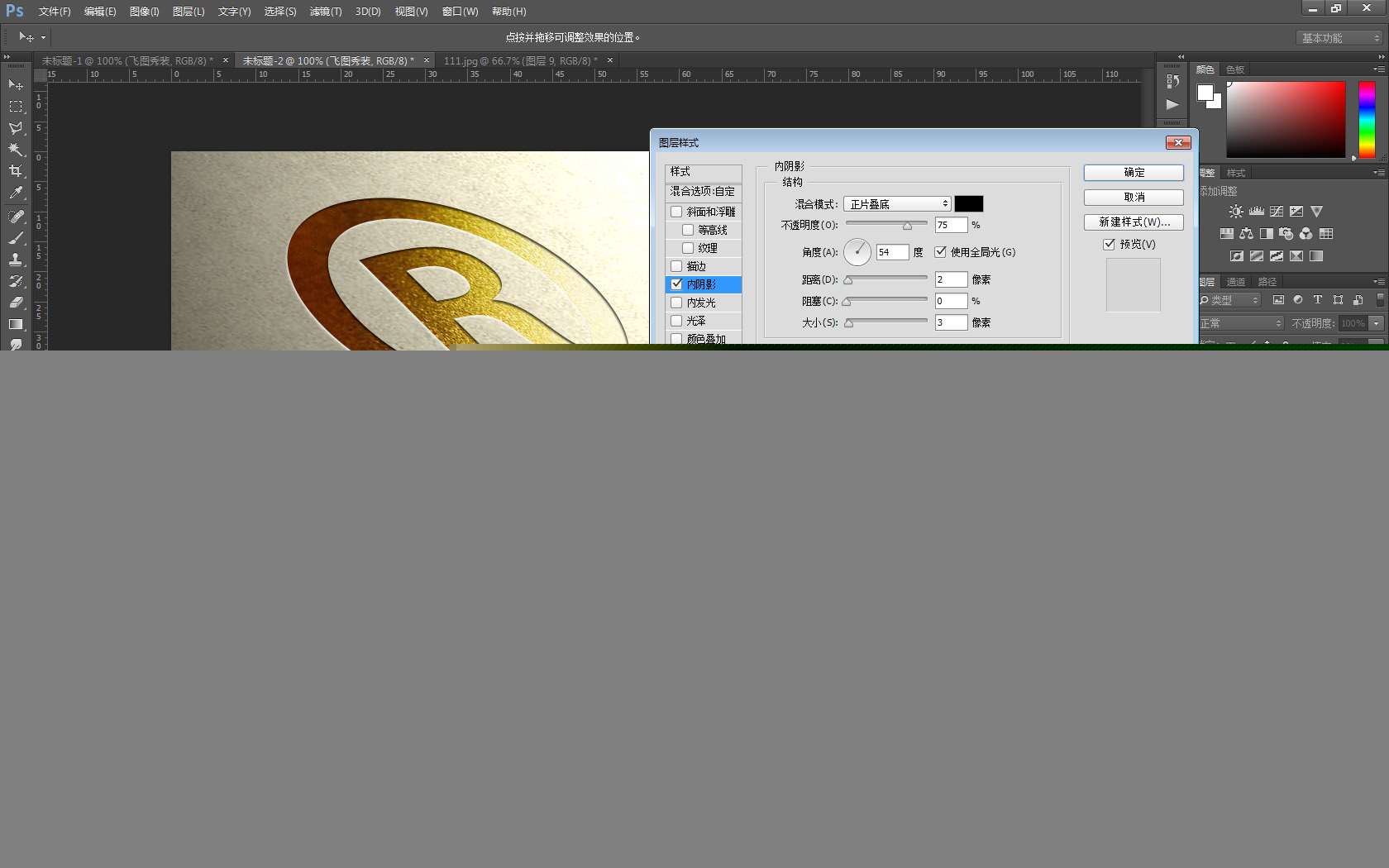
Task: Select the History Brush tool
Action: click(16, 281)
